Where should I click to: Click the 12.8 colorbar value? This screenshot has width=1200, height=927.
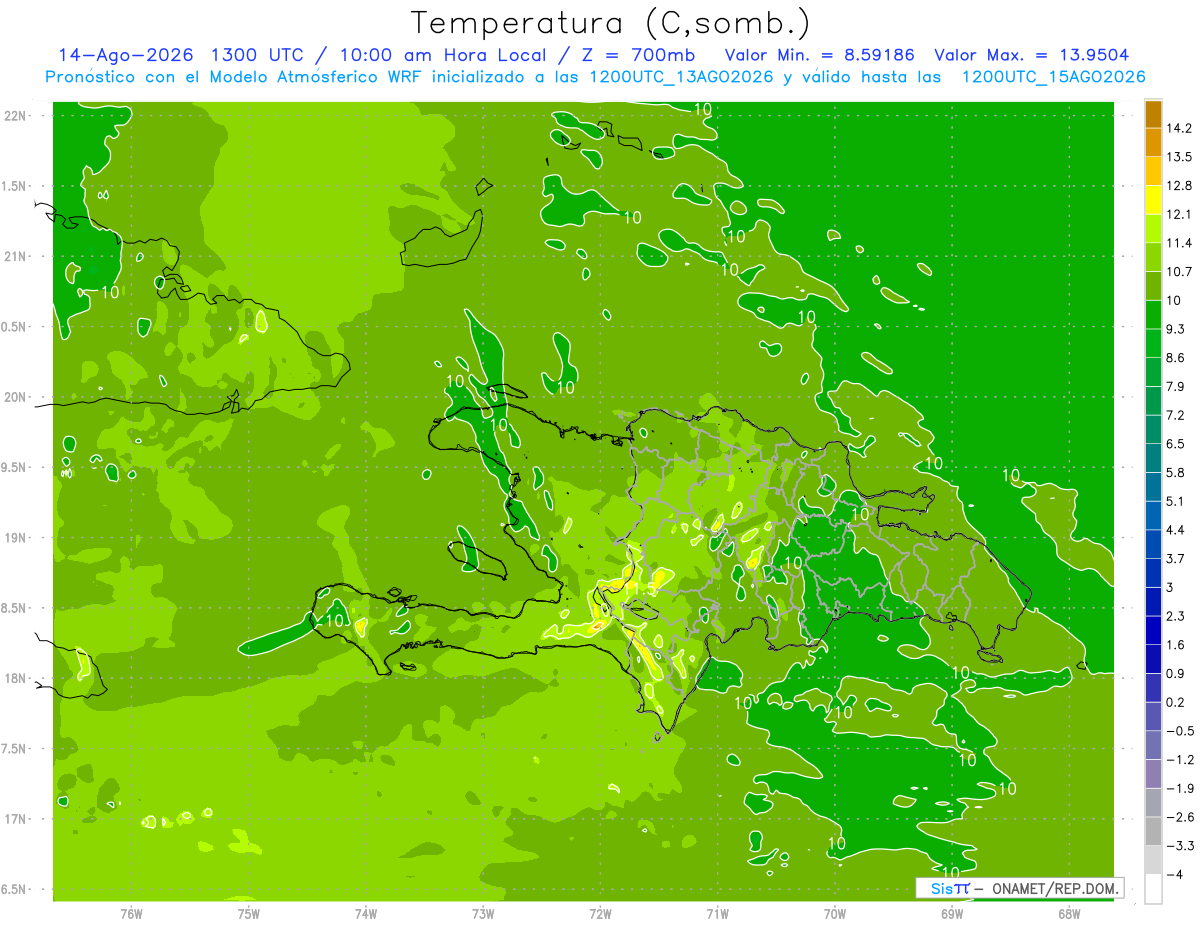[1179, 185]
